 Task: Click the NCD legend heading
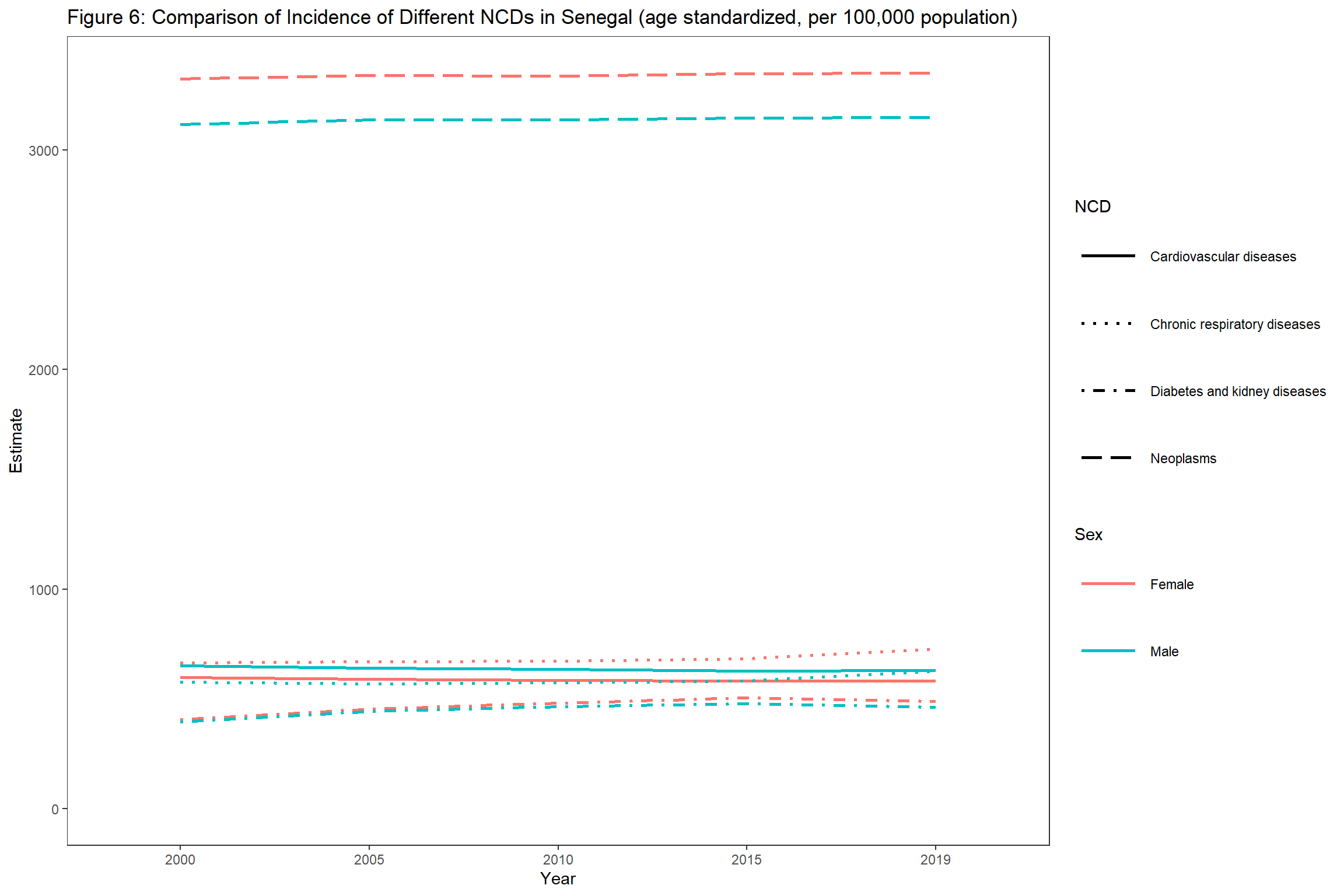[1092, 206]
